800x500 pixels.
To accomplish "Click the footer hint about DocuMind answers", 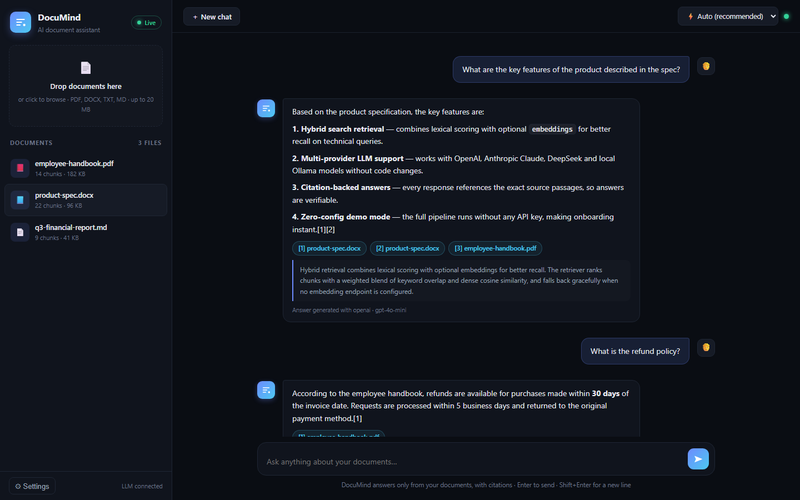I will coord(486,485).
